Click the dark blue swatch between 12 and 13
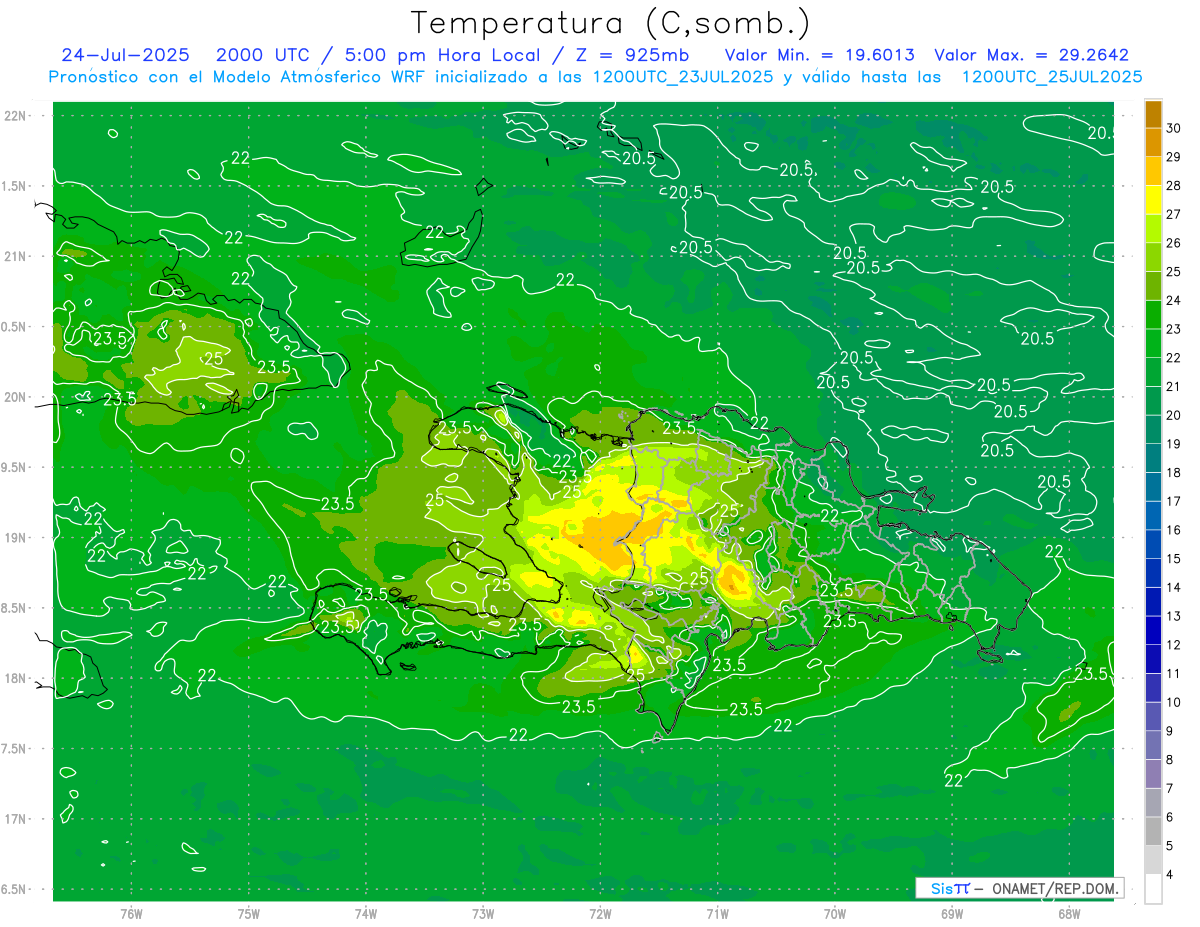 point(1153,631)
